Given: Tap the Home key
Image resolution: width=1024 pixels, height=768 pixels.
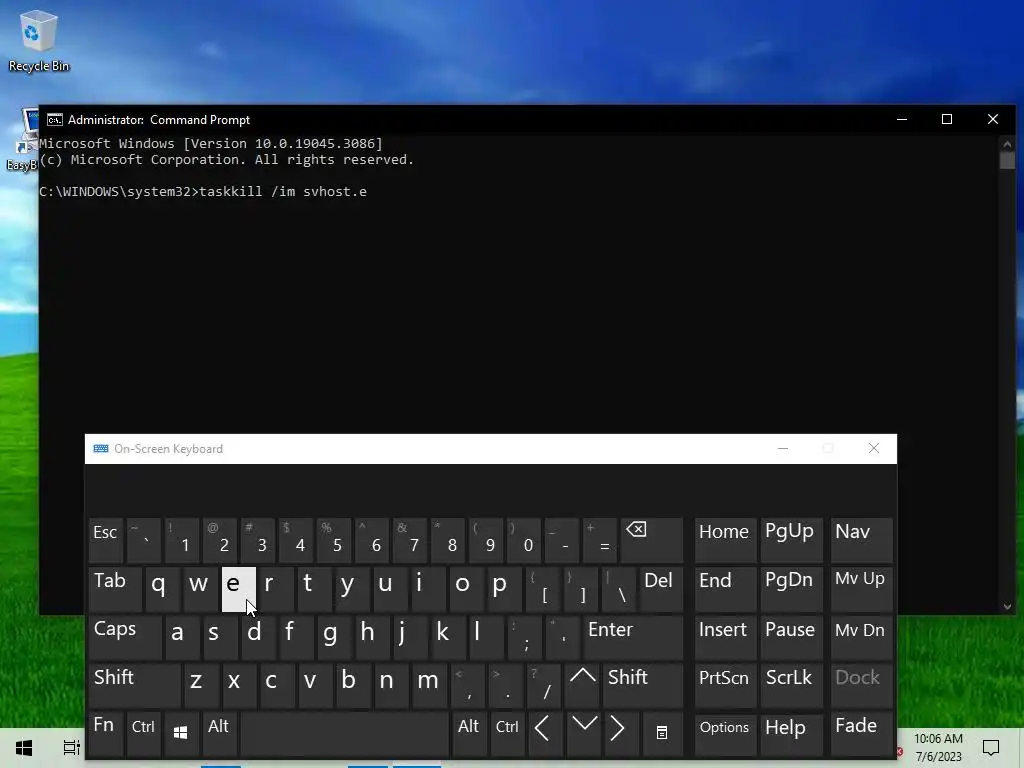Looking at the screenshot, I should coord(725,540).
